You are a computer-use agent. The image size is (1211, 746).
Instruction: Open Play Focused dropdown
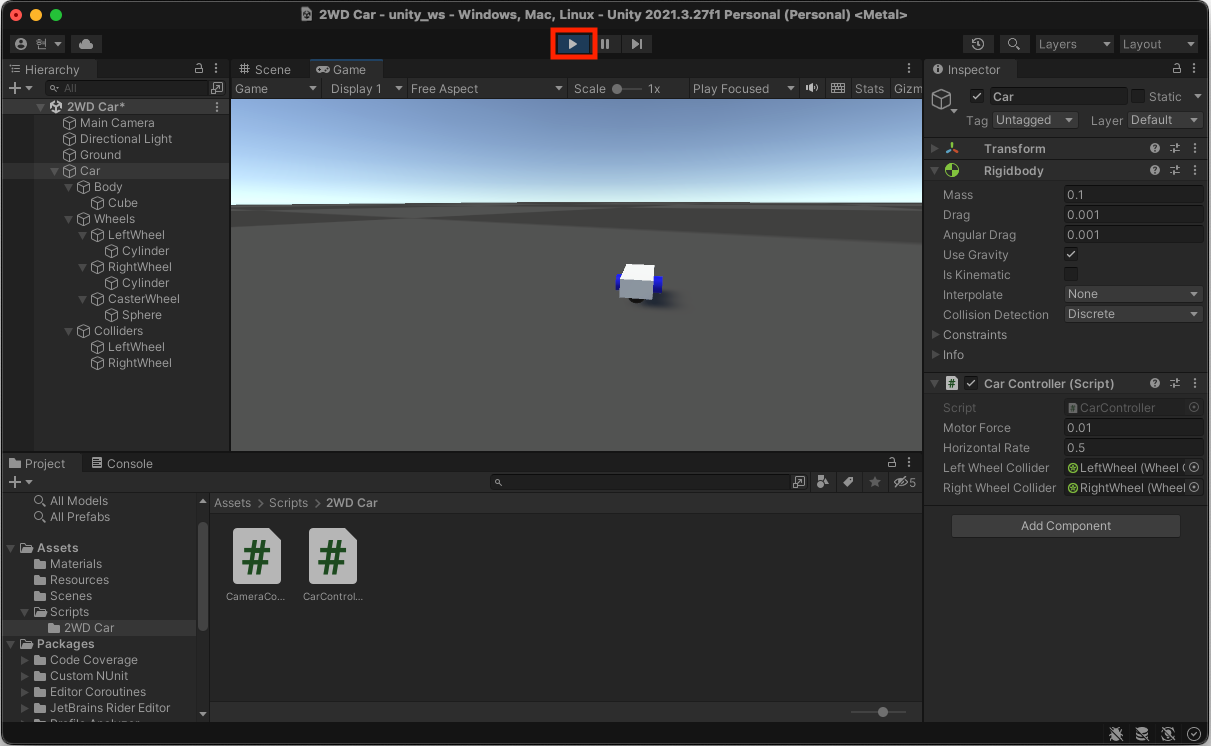tap(743, 88)
